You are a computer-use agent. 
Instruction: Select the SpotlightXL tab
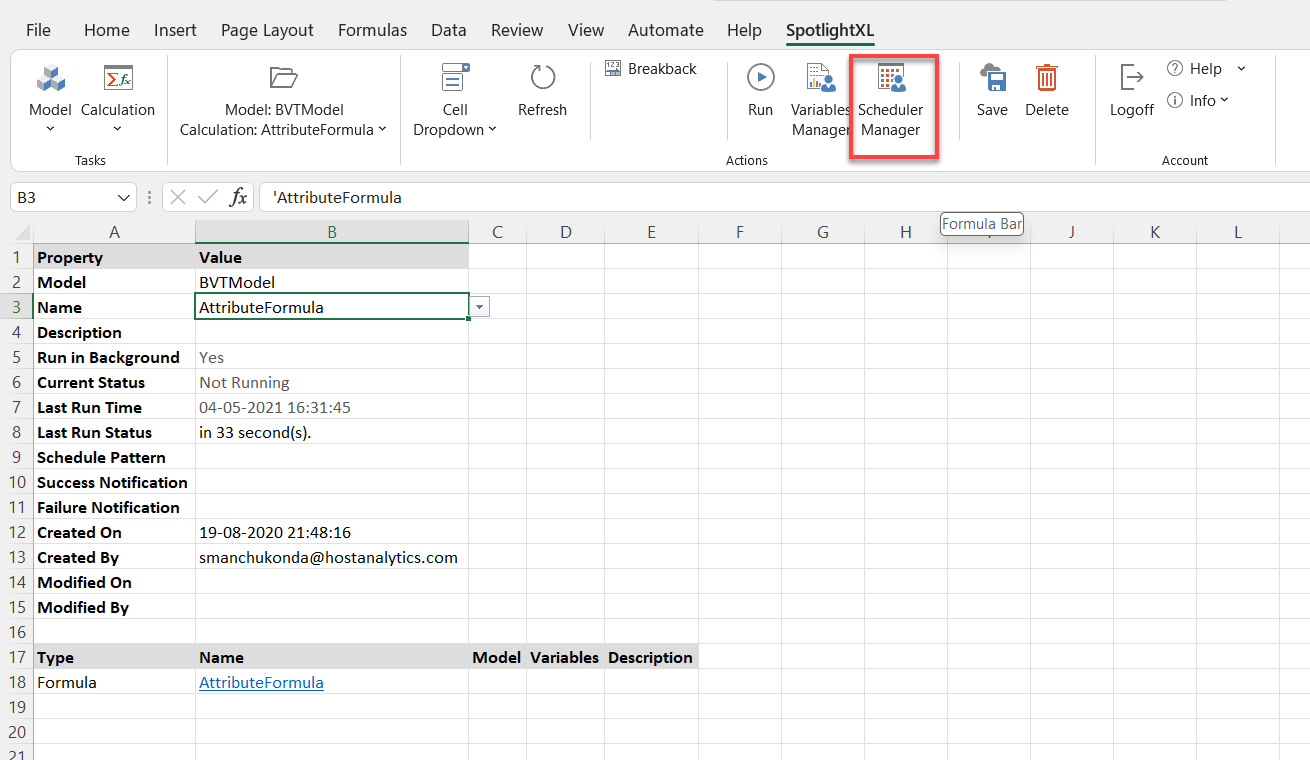830,30
